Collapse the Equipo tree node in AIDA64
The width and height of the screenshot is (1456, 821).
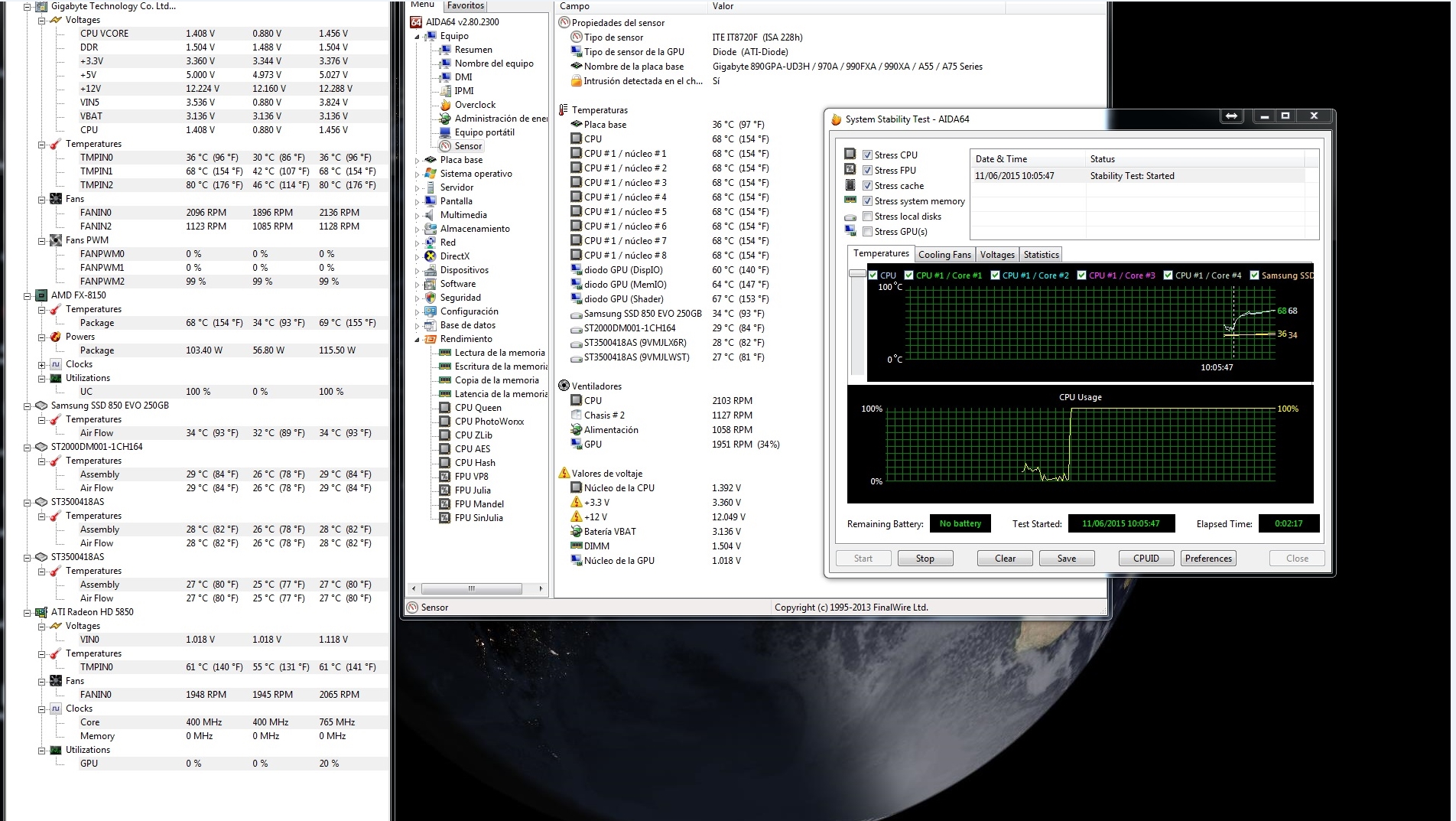[x=418, y=37]
